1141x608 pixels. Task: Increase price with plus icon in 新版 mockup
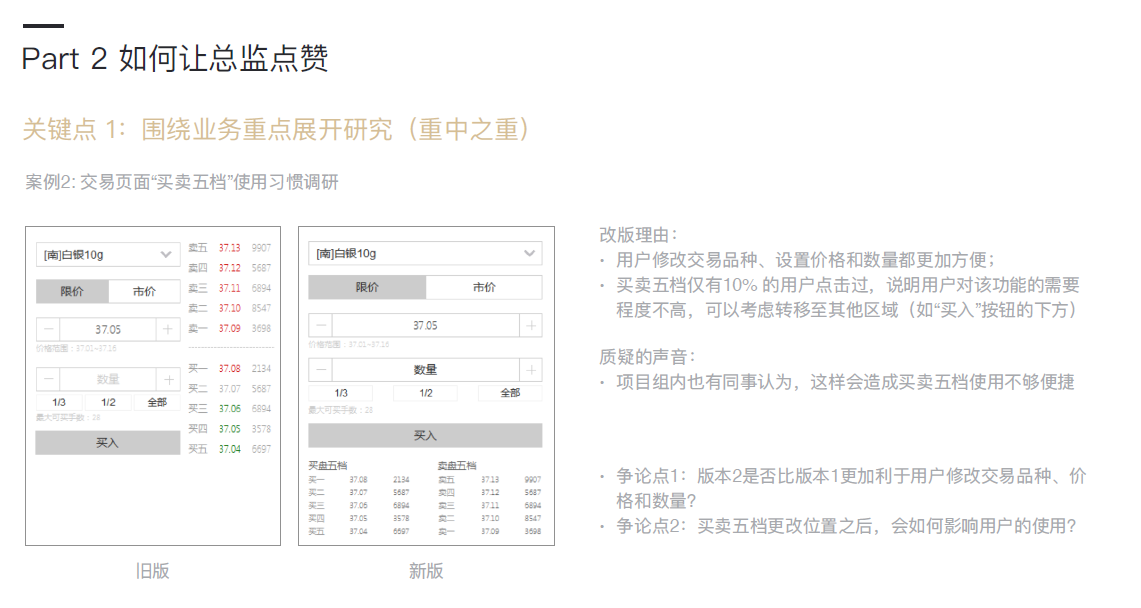pos(531,325)
